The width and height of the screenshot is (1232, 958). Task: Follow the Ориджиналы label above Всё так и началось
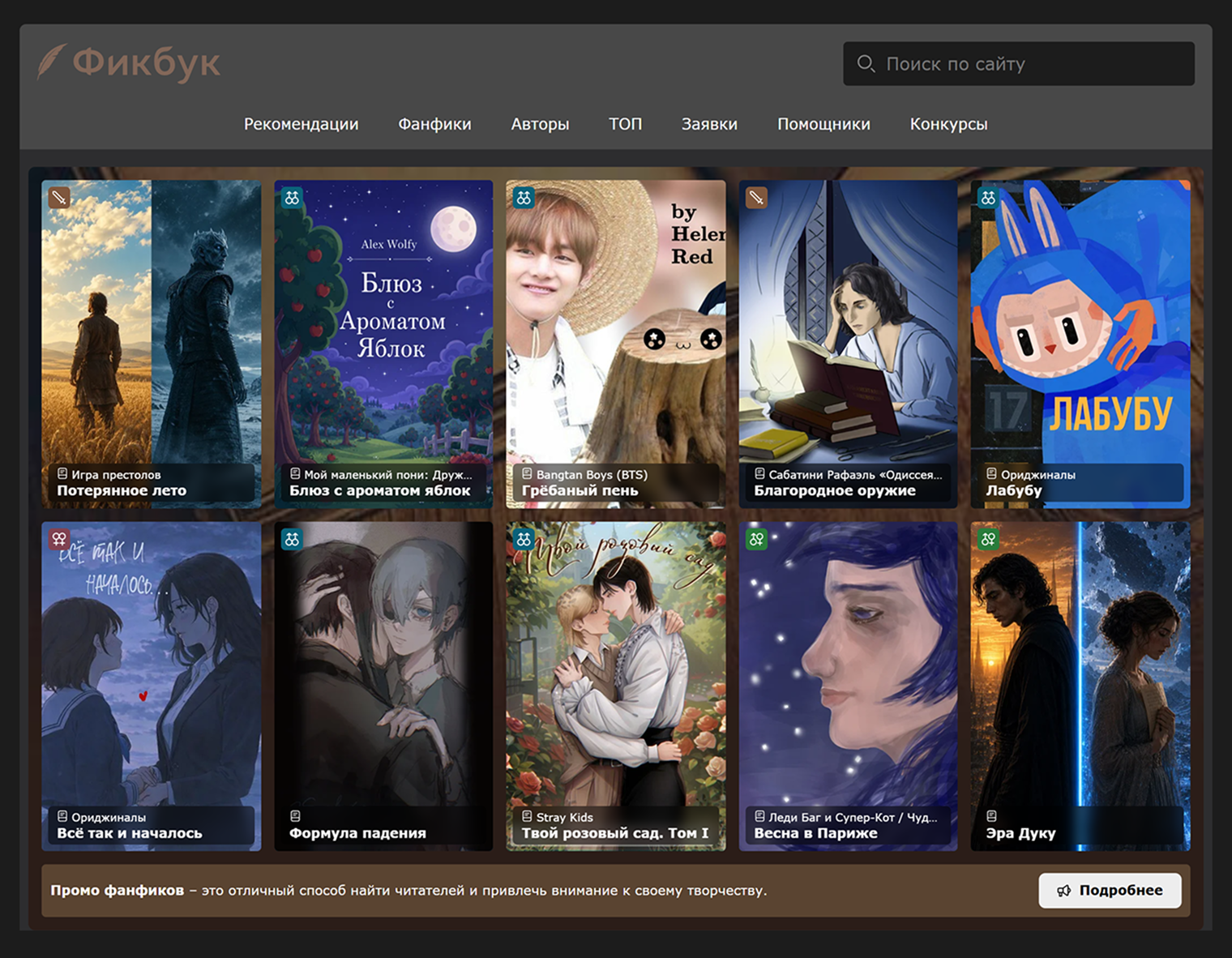pos(109,818)
